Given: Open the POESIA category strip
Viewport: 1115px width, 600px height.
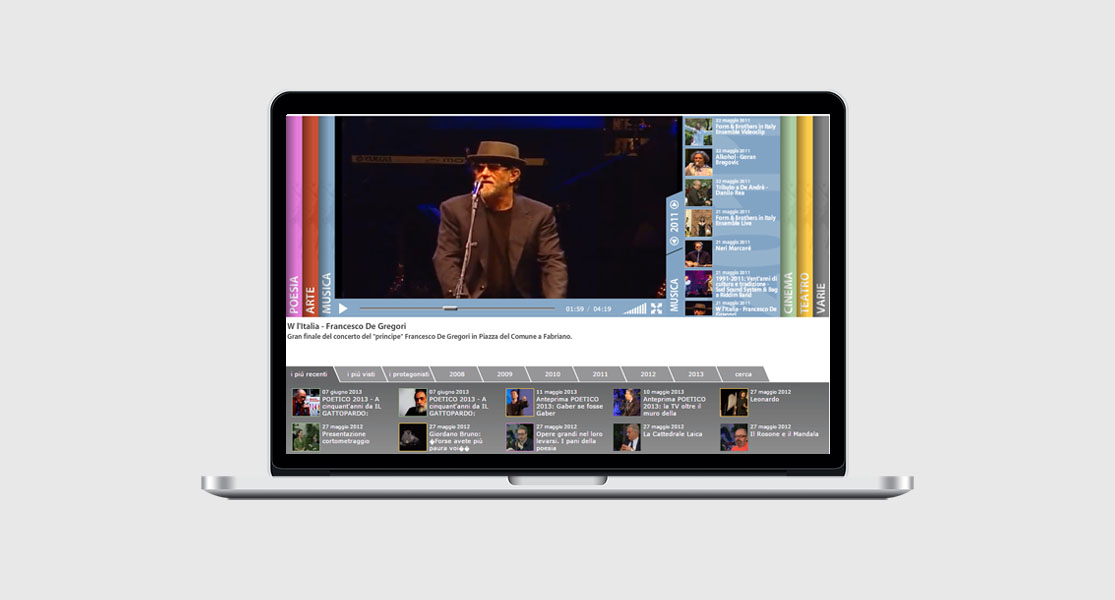Looking at the screenshot, I should 294,215.
